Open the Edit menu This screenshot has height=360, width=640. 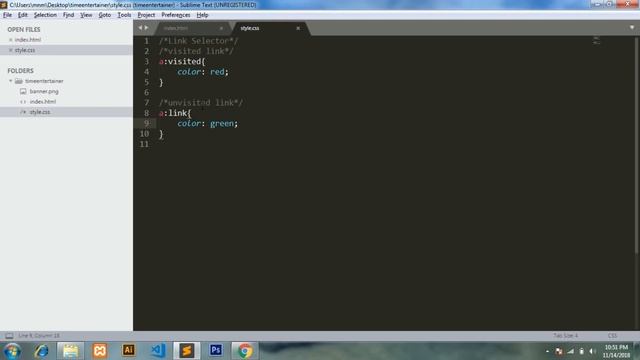point(22,15)
